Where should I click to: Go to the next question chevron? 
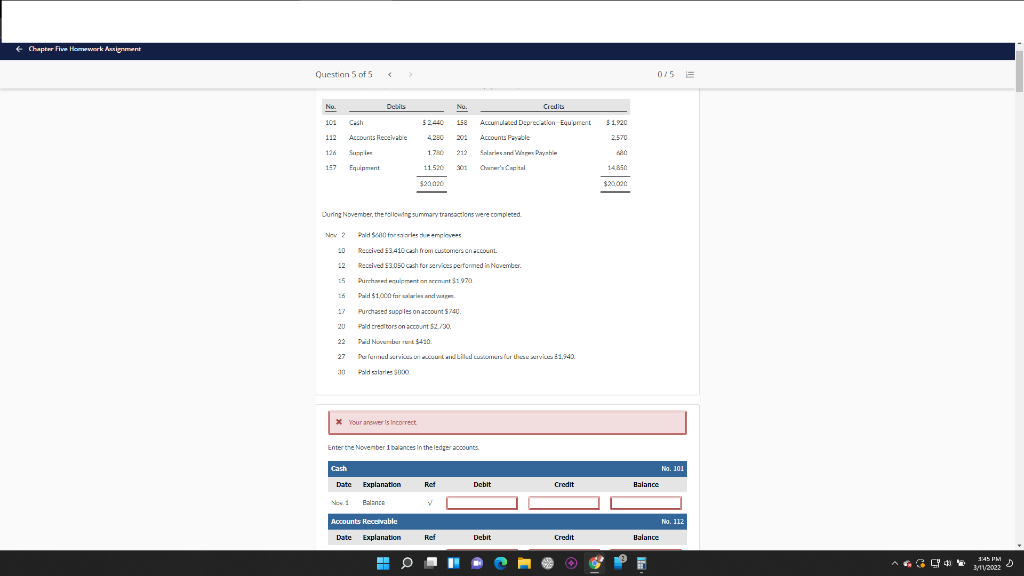click(410, 74)
